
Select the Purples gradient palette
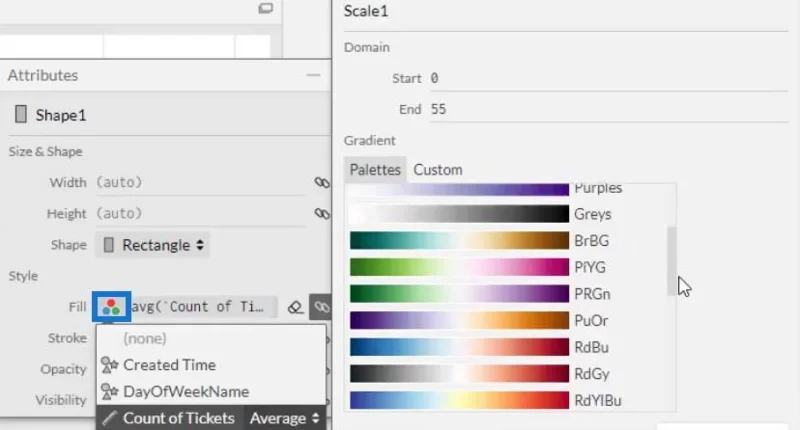(486, 188)
